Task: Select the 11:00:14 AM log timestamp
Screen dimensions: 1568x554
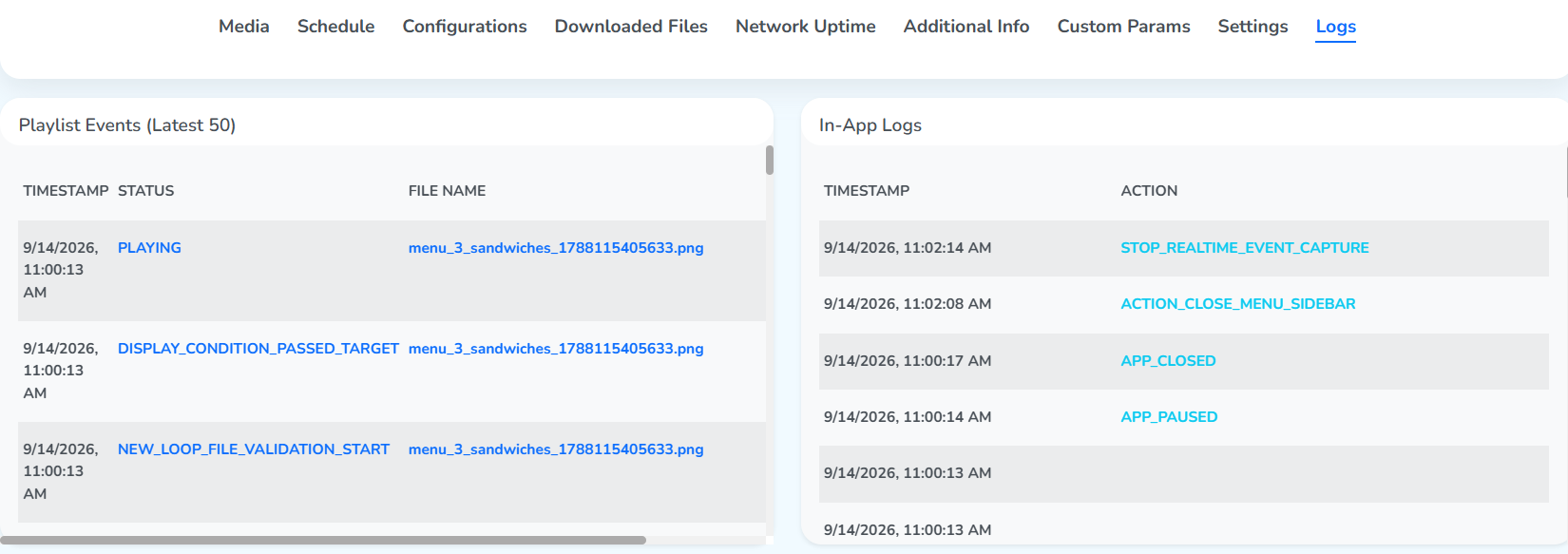Action: click(908, 417)
